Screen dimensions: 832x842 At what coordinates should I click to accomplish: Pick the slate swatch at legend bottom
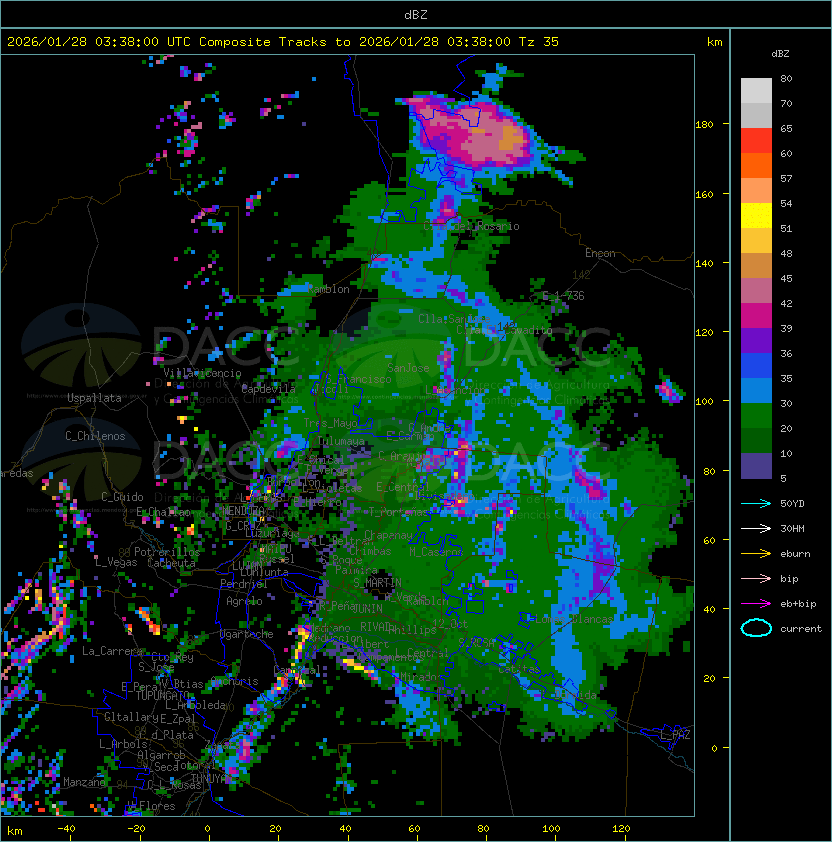click(x=756, y=466)
